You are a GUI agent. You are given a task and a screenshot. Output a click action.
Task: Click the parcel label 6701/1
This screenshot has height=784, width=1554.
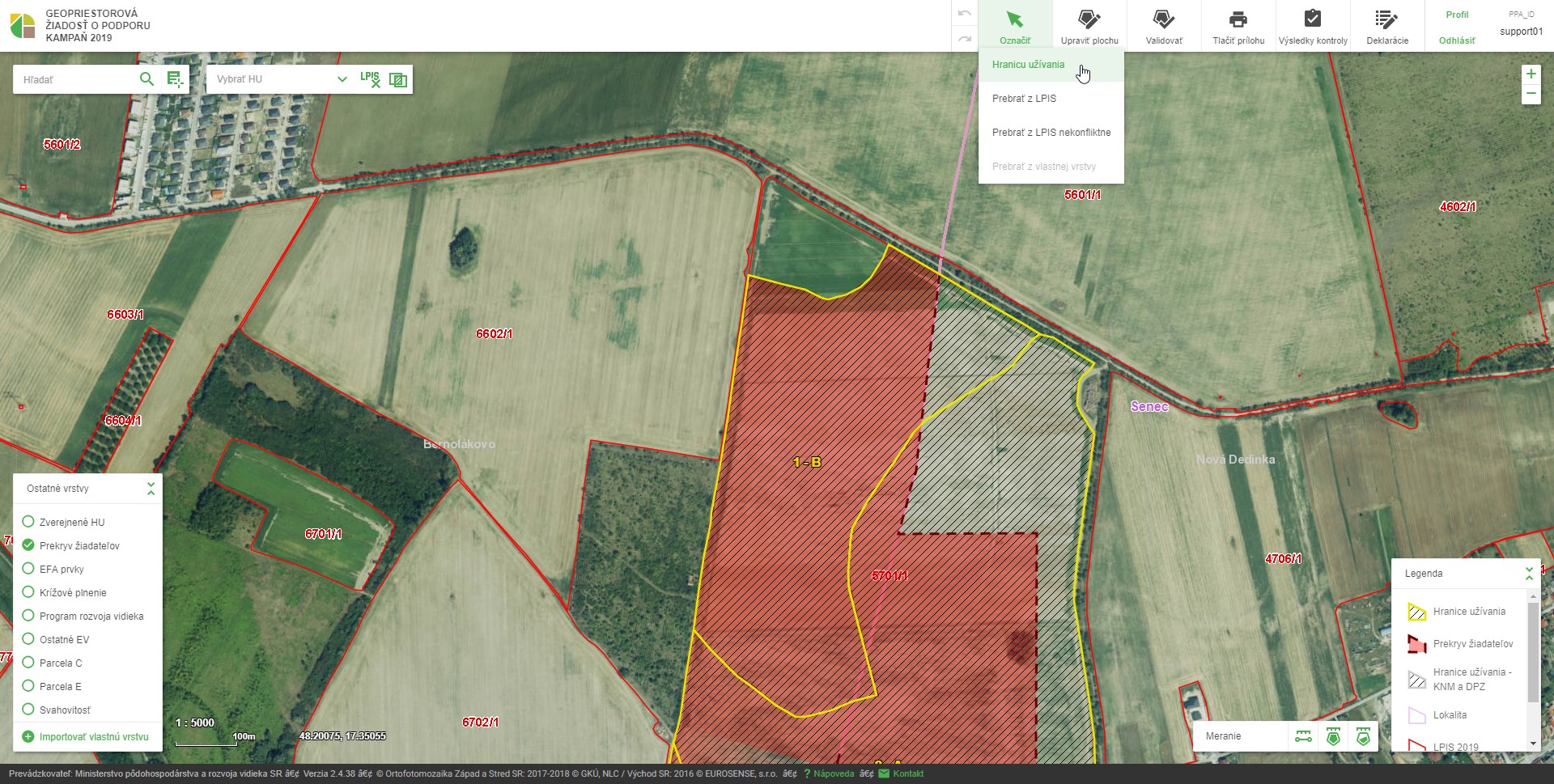point(323,534)
